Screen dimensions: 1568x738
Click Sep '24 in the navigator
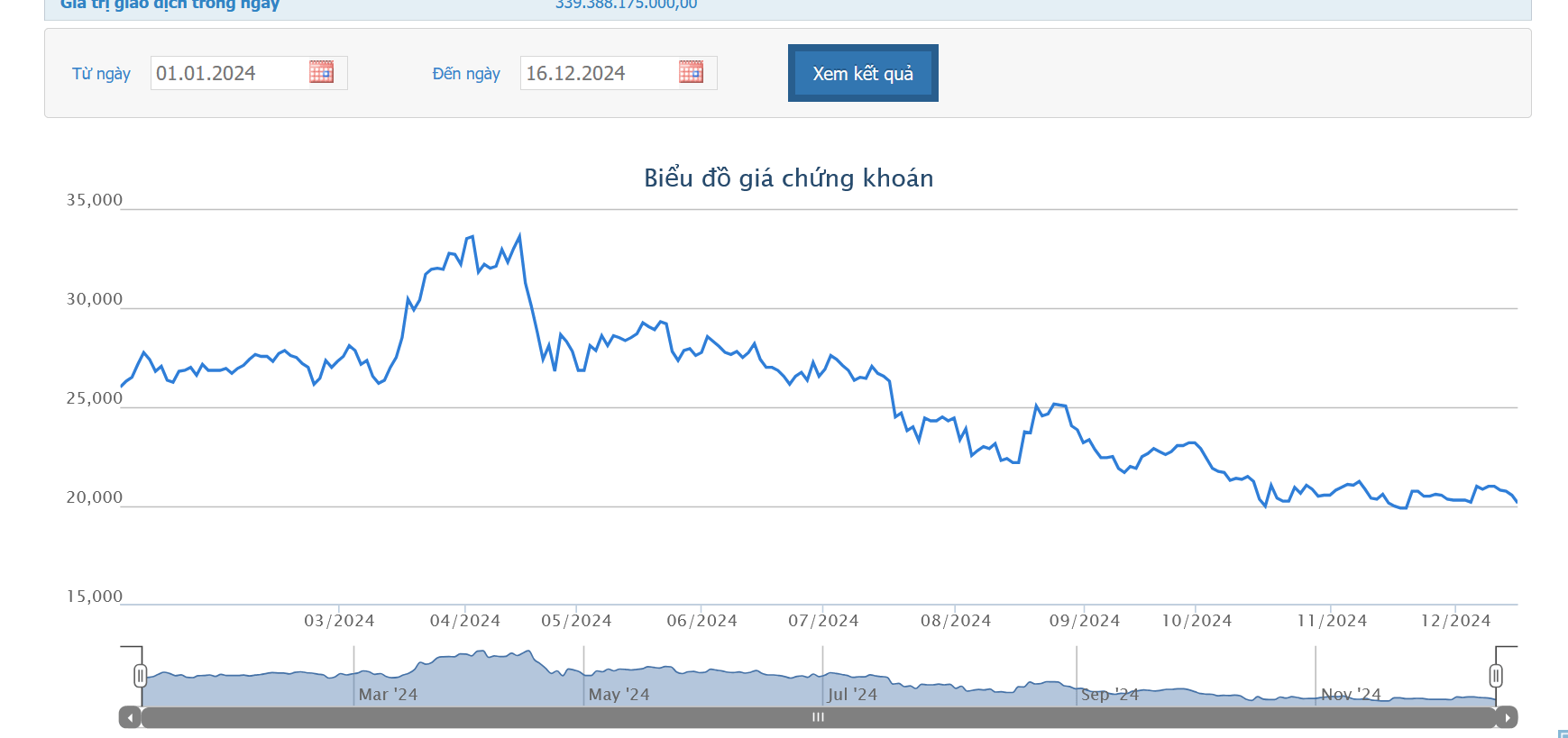(1110, 695)
